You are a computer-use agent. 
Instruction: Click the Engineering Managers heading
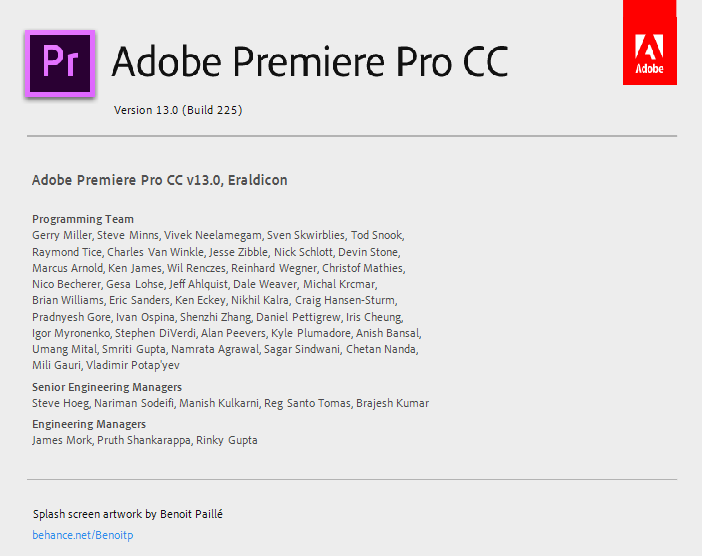tap(89, 424)
